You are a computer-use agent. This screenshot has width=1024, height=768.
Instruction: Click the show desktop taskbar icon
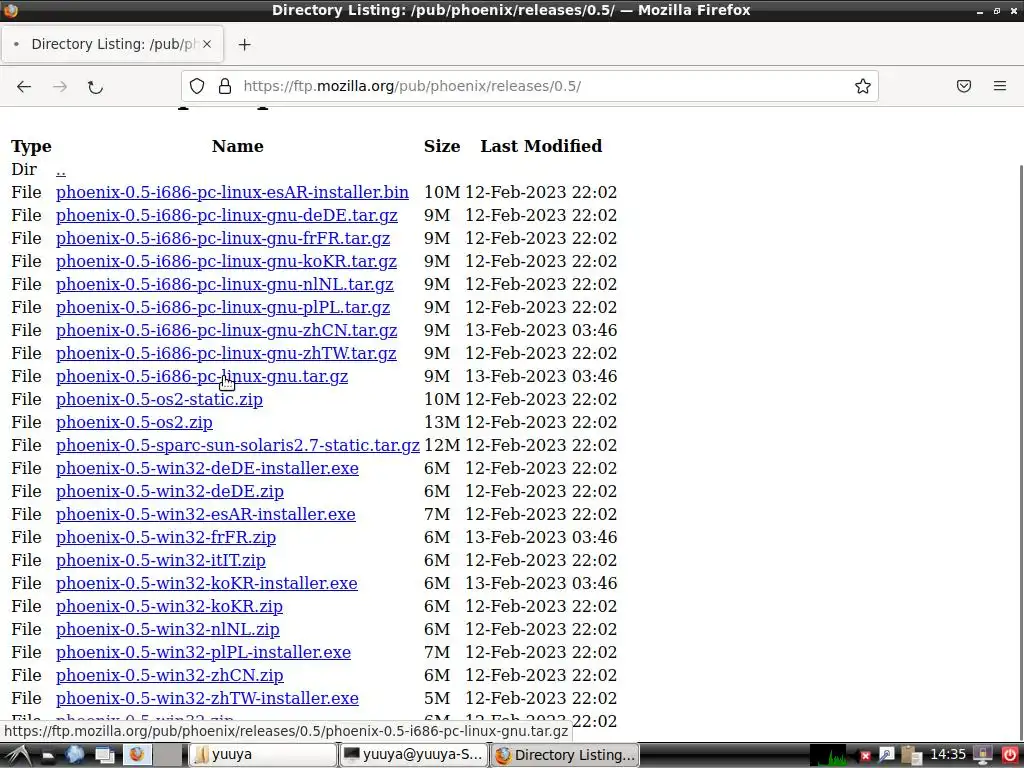pyautogui.click(x=105, y=756)
